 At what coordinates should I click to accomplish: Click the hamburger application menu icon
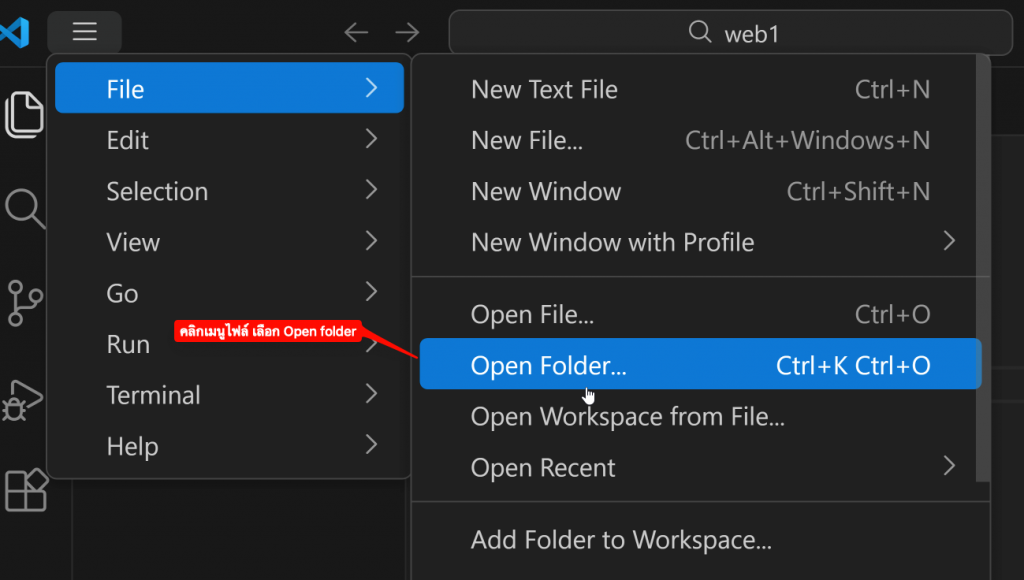(85, 32)
